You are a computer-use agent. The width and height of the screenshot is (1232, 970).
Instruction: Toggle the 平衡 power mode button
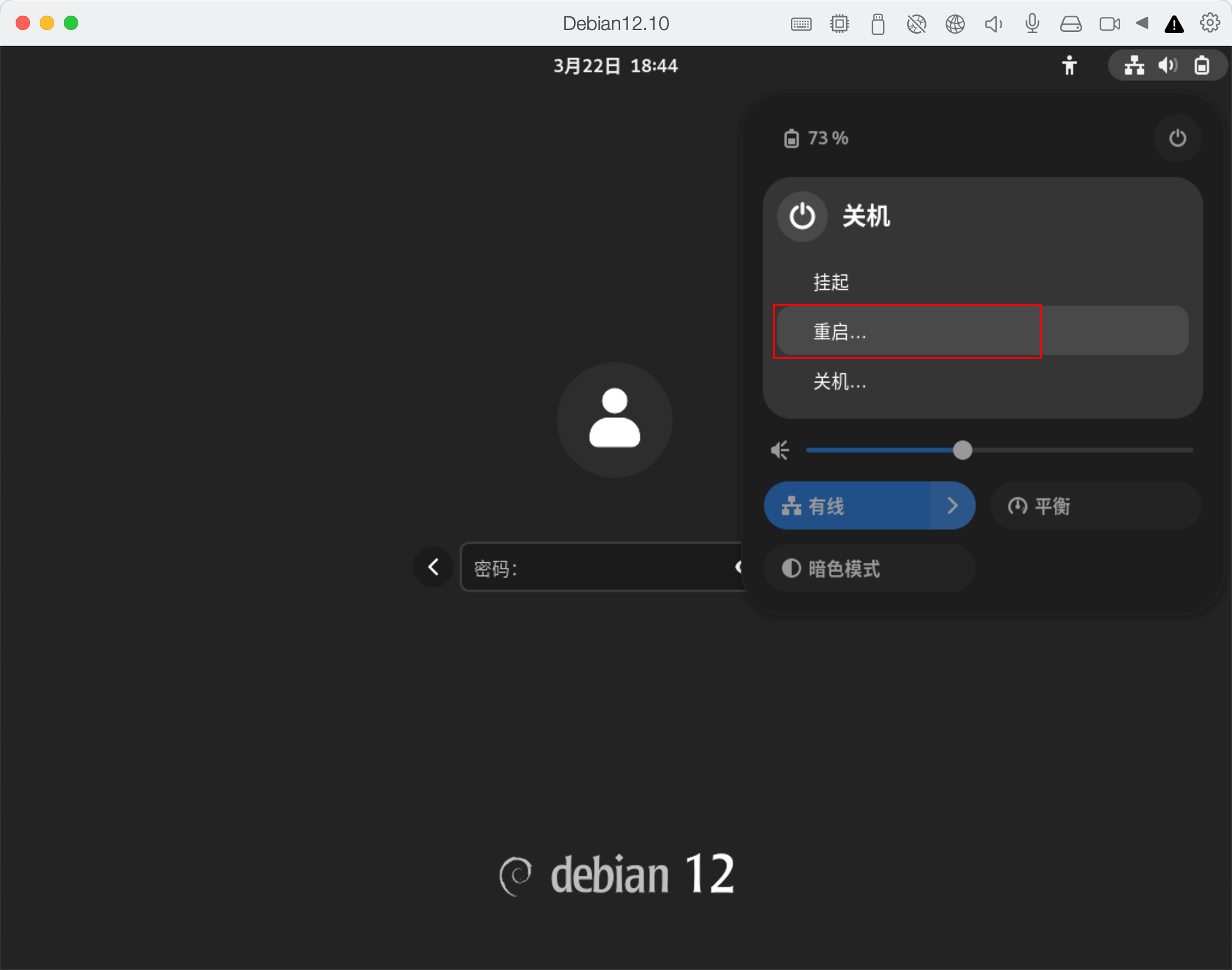pyautogui.click(x=1095, y=505)
